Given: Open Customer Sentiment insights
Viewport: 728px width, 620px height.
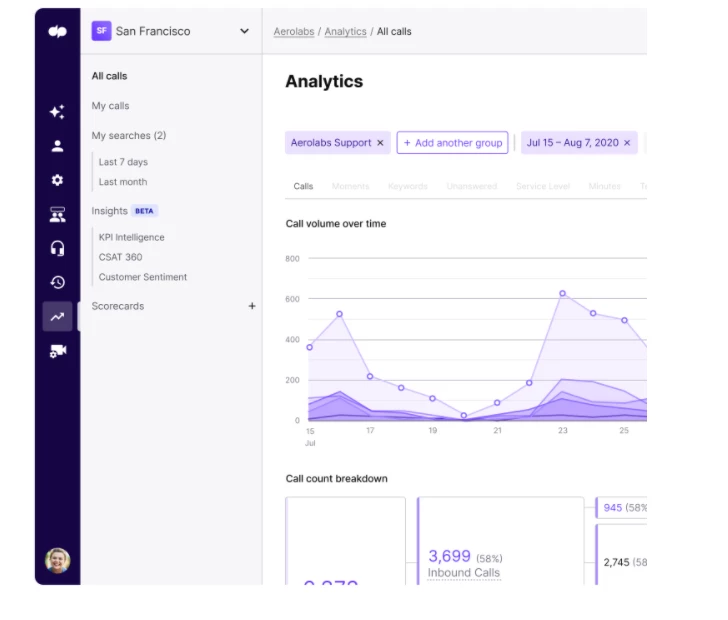Looking at the screenshot, I should pos(143,277).
